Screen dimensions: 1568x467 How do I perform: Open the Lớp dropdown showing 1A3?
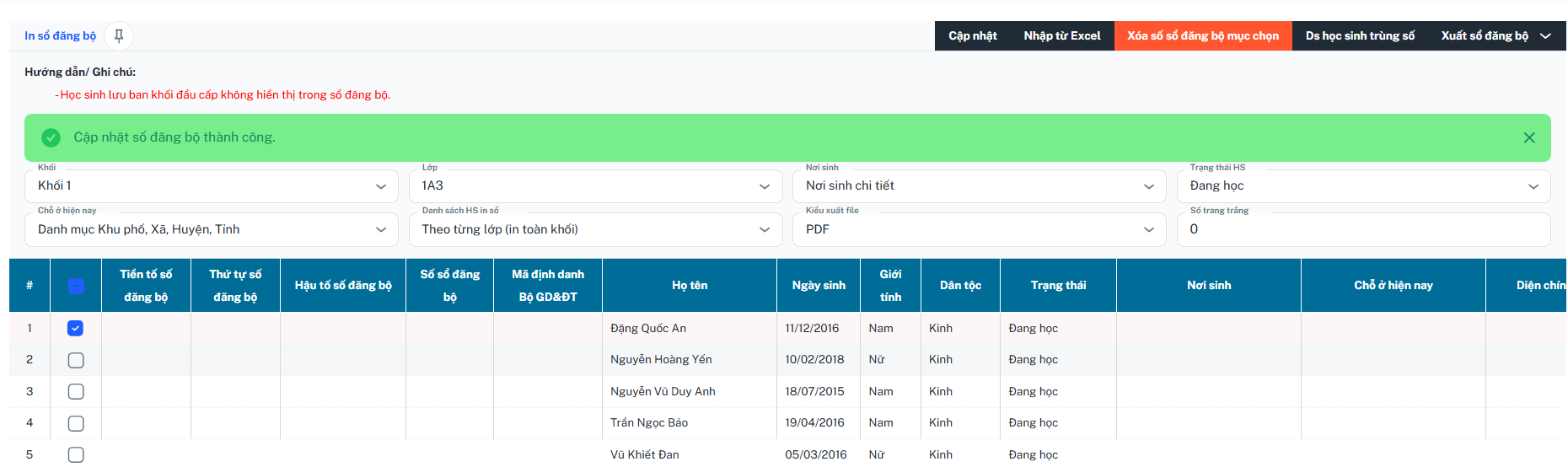click(595, 186)
